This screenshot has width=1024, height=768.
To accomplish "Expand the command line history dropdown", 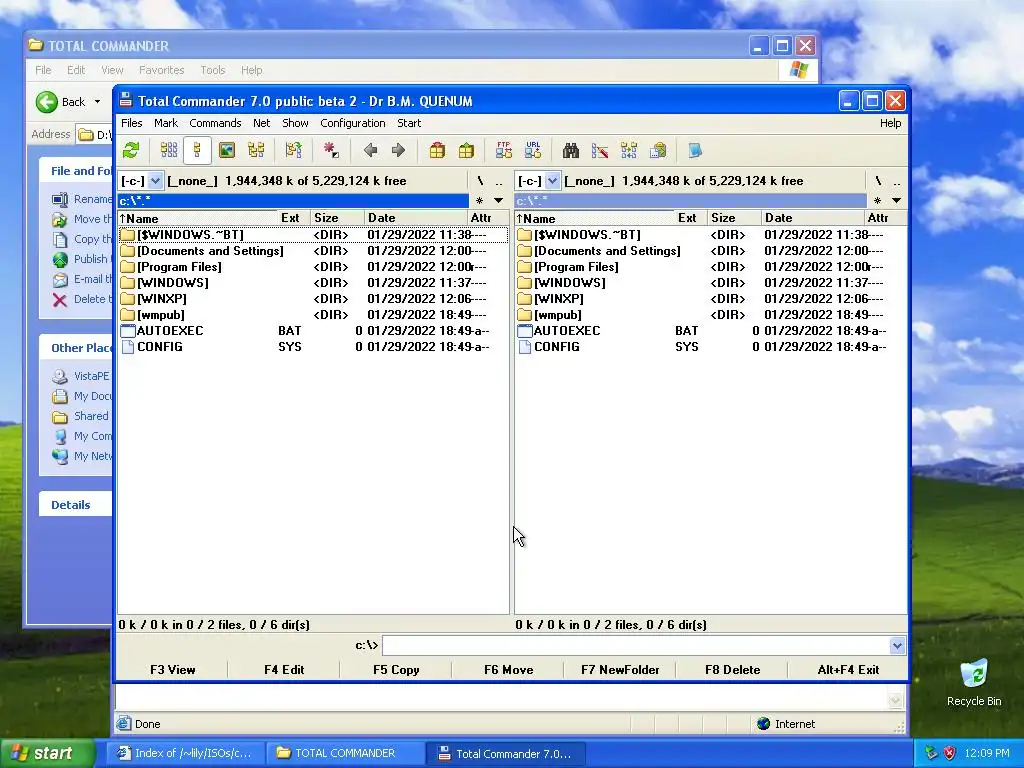I will pos(897,646).
